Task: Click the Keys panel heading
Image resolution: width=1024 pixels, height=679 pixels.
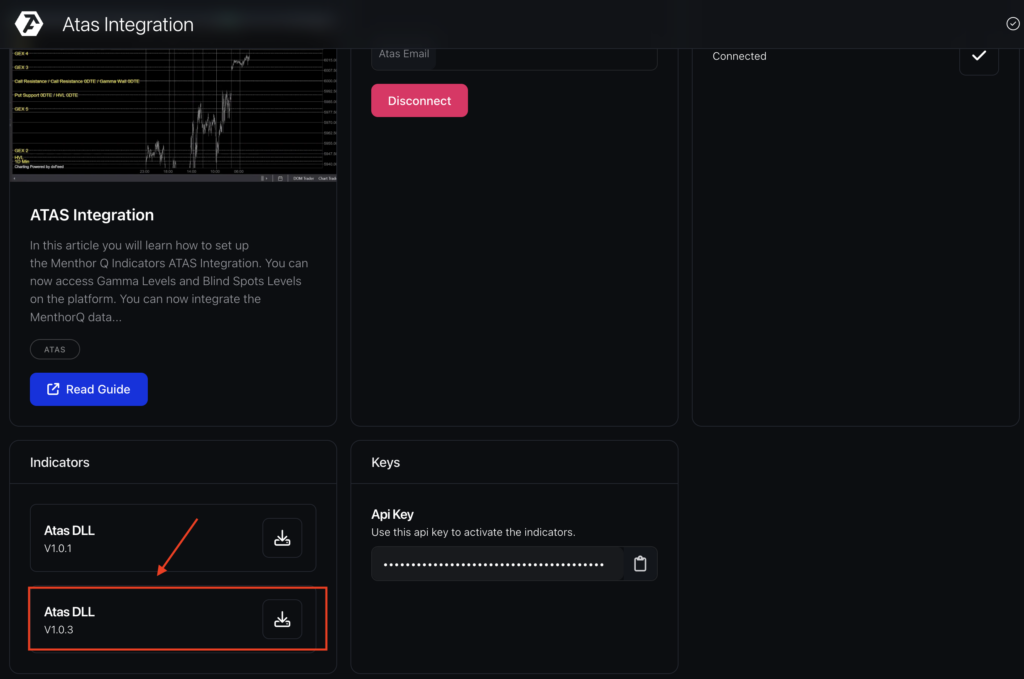Action: click(x=385, y=462)
